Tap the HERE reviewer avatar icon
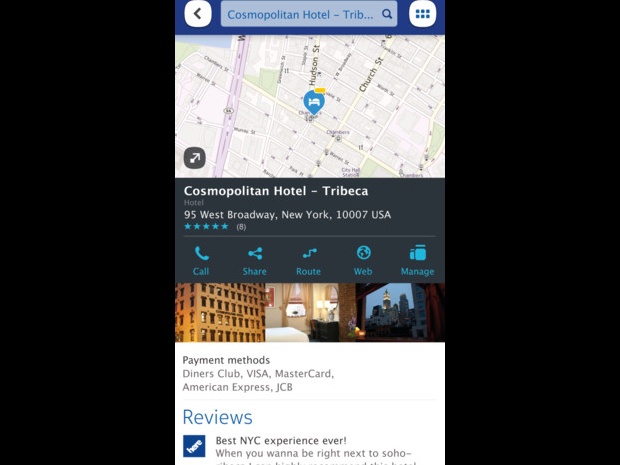The height and width of the screenshot is (465, 620). pos(194,446)
